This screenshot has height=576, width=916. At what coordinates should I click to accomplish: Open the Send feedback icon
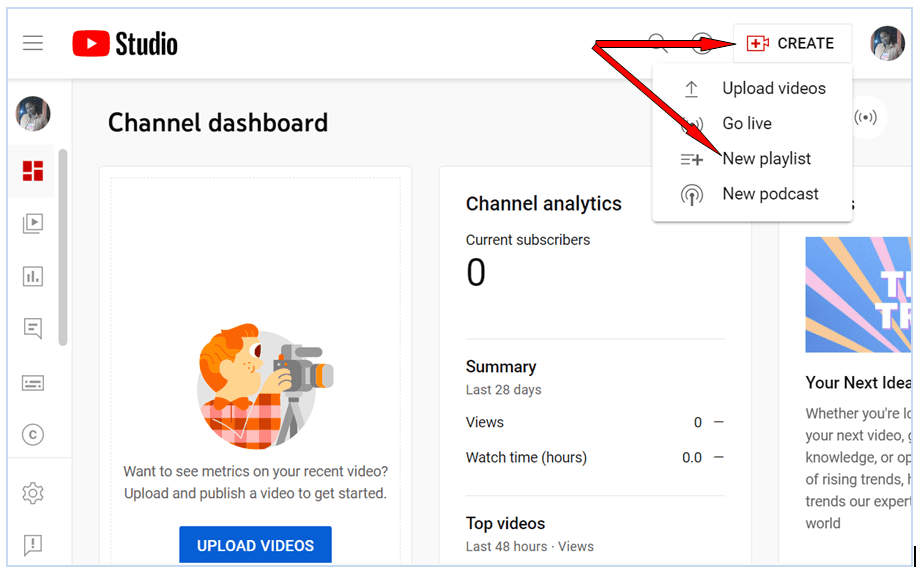point(31,545)
